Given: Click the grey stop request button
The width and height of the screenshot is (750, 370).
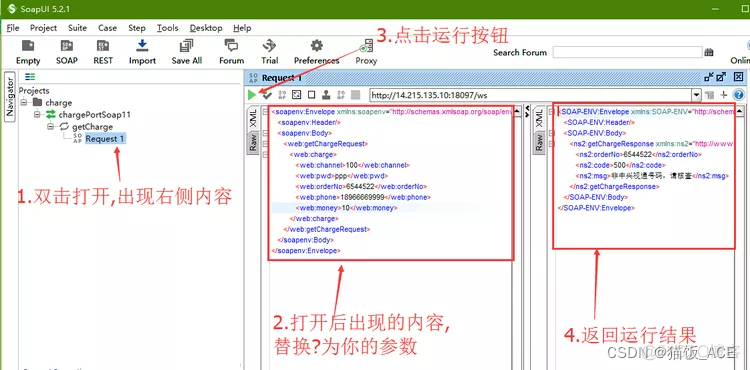Looking at the screenshot, I should 355,95.
